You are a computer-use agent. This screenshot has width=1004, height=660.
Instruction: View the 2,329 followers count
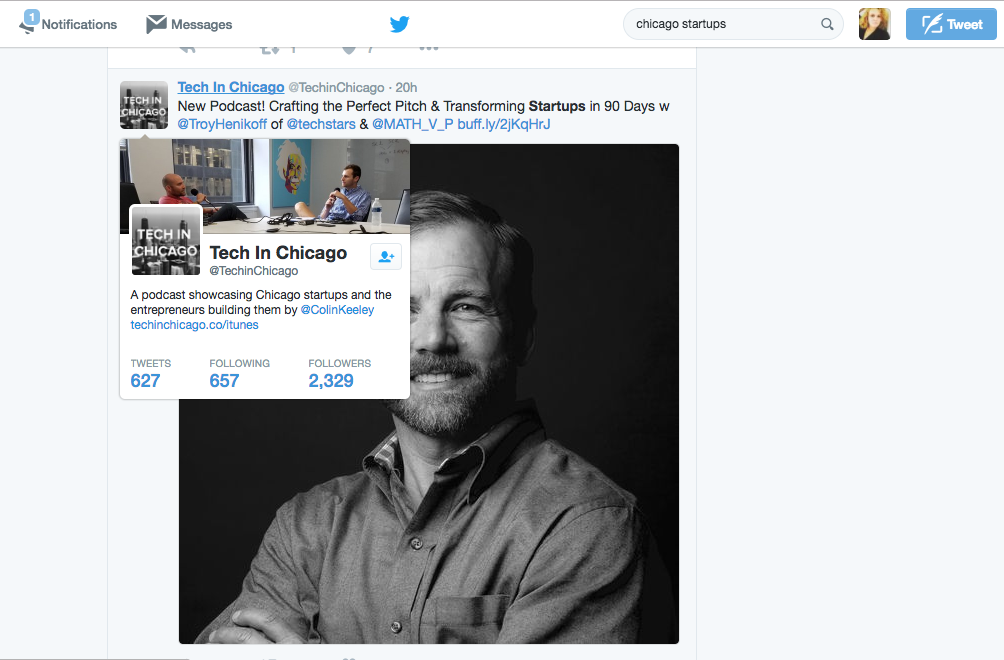(331, 381)
